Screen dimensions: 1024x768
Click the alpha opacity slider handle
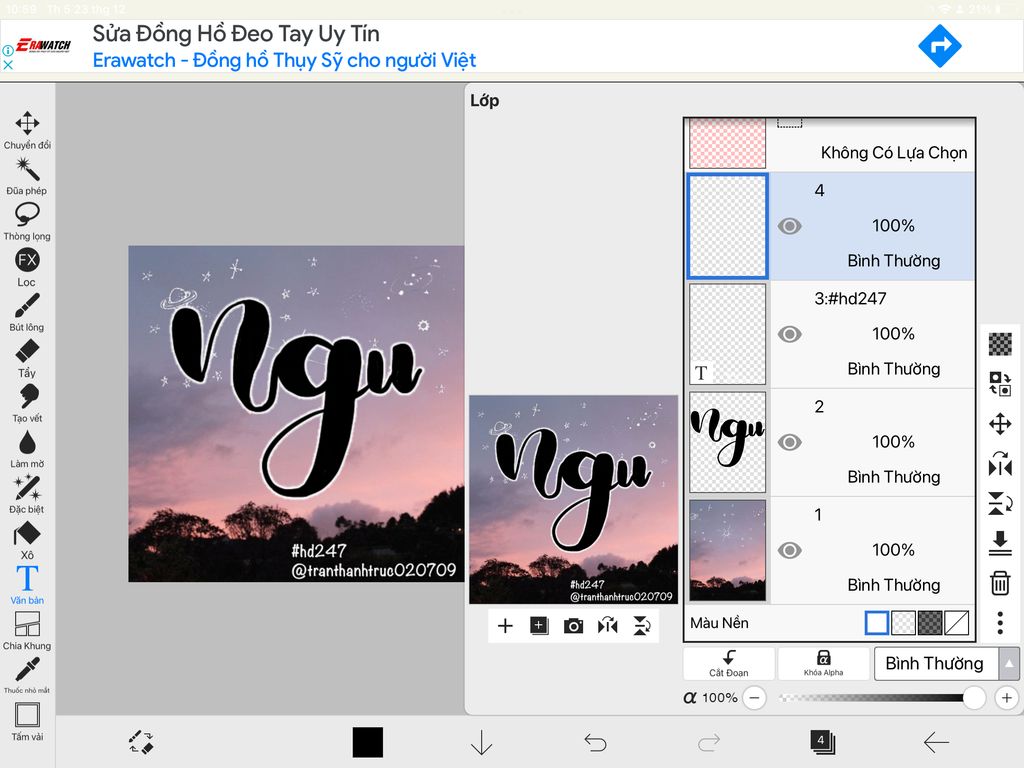tap(974, 697)
